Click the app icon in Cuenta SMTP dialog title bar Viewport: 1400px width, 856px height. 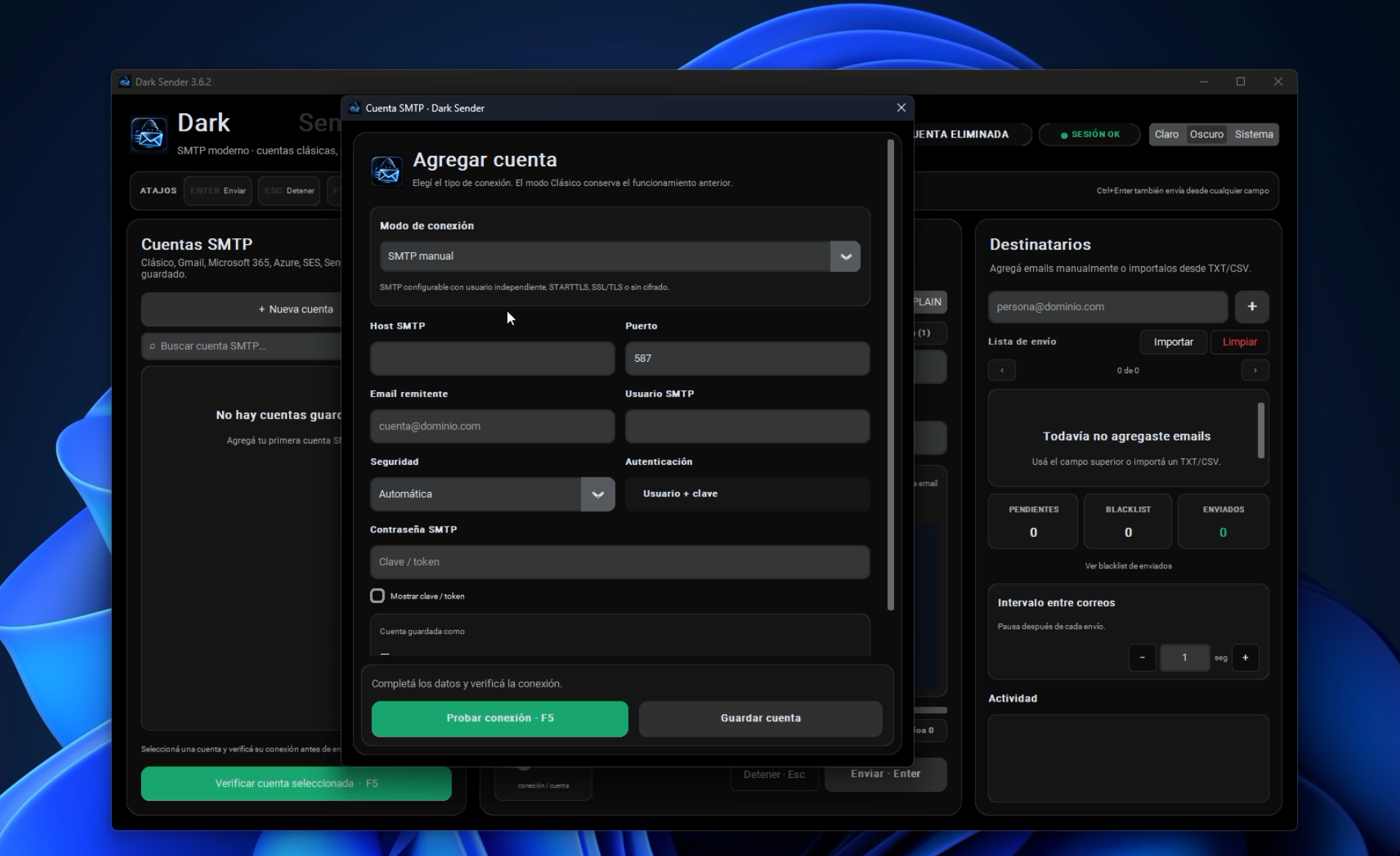pyautogui.click(x=354, y=108)
